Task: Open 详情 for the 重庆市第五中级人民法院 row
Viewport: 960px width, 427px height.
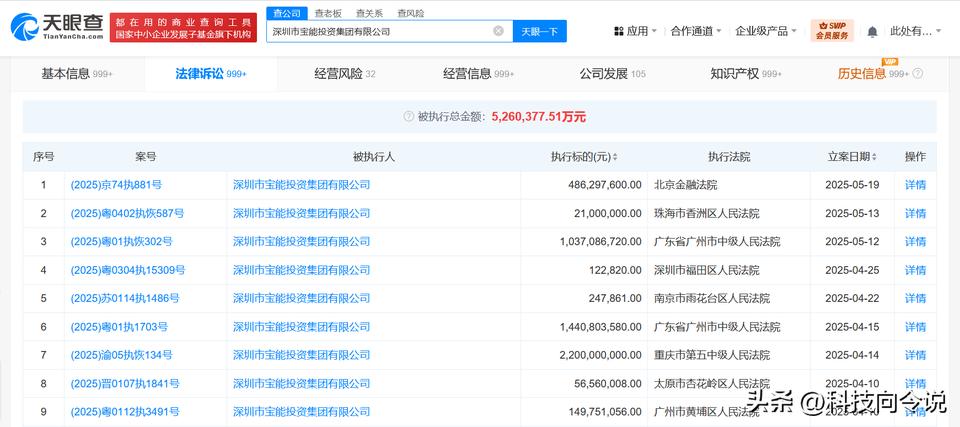Action: pyautogui.click(x=915, y=355)
